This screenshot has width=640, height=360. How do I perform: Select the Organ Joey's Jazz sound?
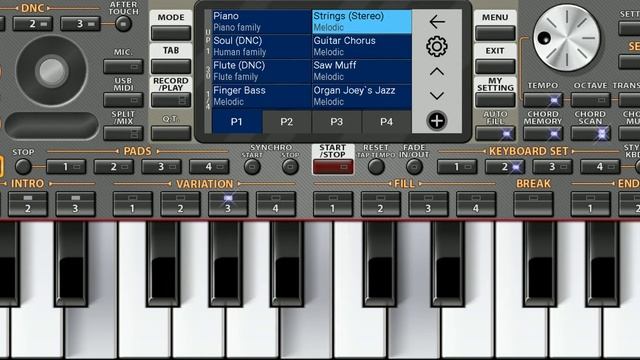point(362,96)
